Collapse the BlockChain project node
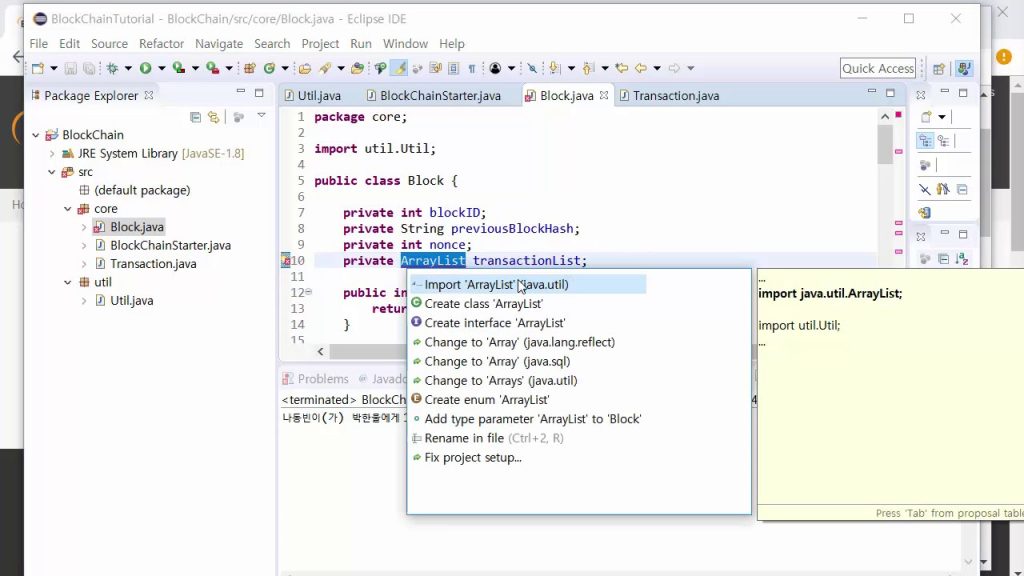 pos(36,135)
